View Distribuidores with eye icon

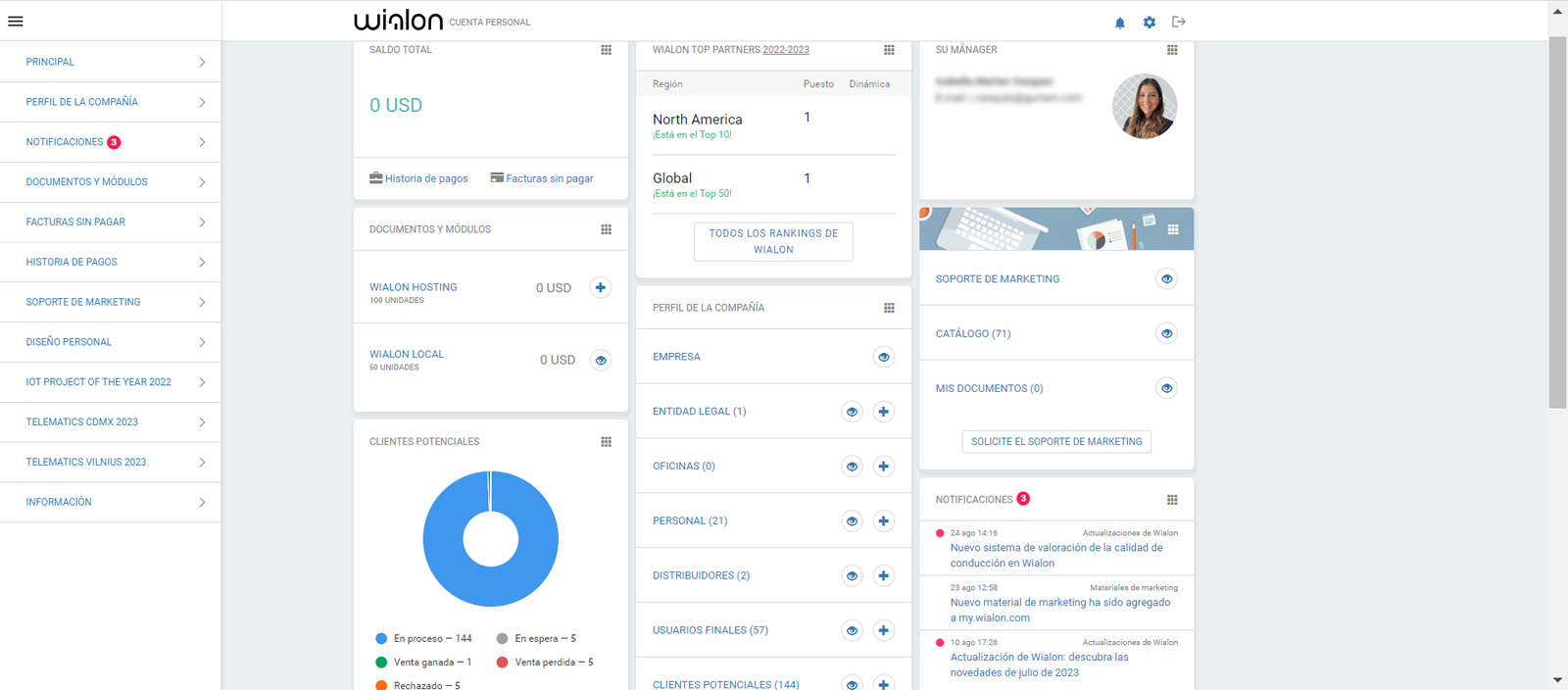pos(852,576)
